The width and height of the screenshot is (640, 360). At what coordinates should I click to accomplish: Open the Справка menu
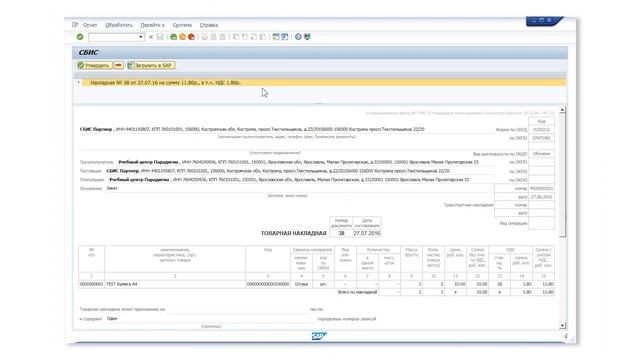pos(209,25)
